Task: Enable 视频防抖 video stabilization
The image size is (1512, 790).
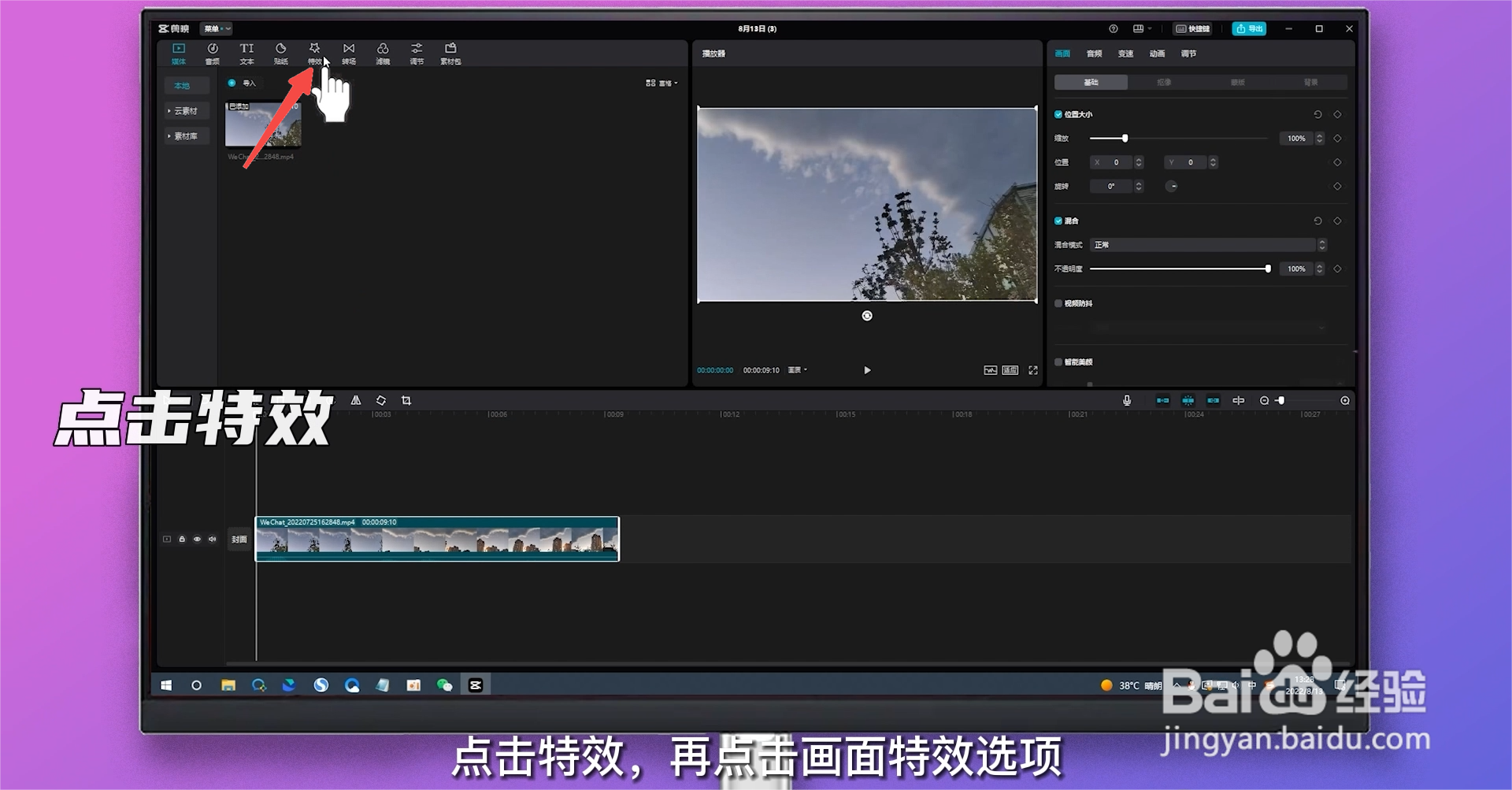Action: (1058, 303)
